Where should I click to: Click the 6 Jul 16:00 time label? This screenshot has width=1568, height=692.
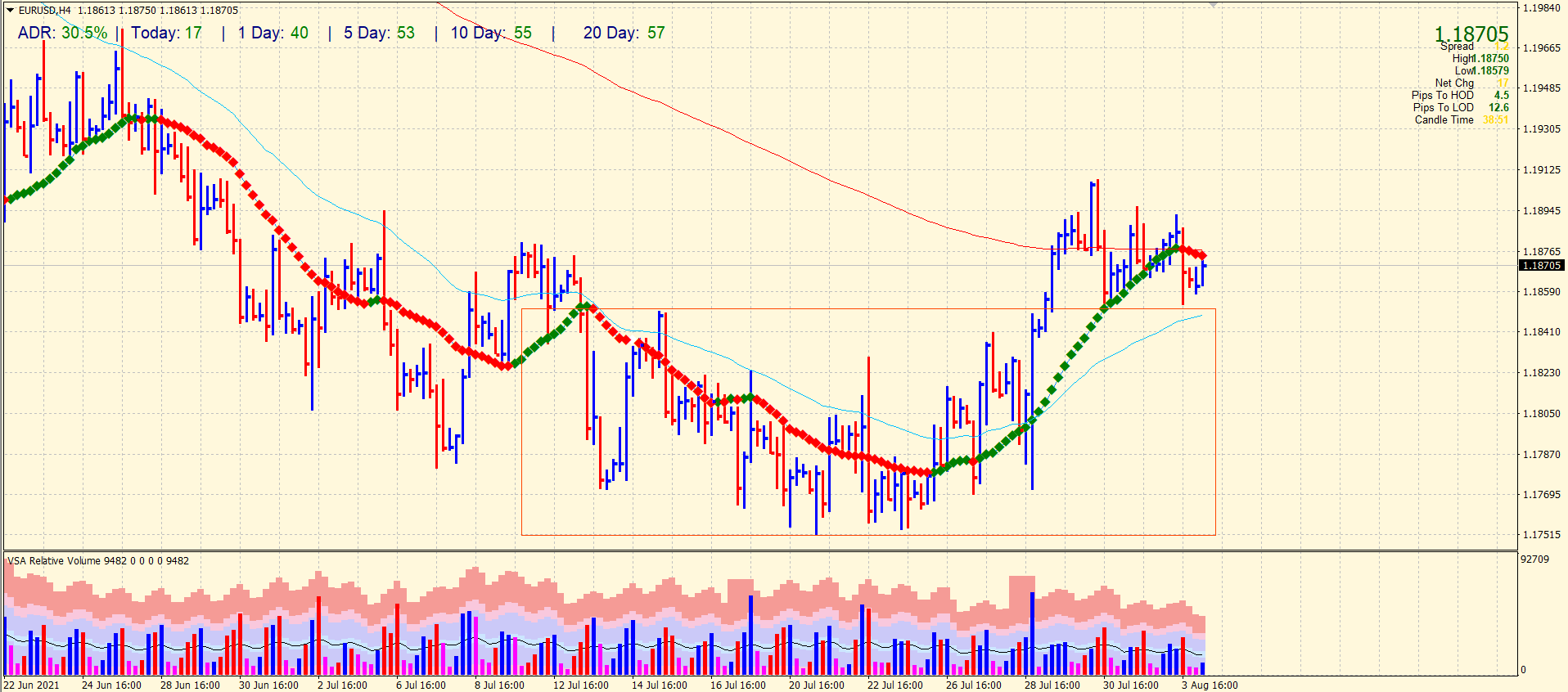(x=421, y=685)
